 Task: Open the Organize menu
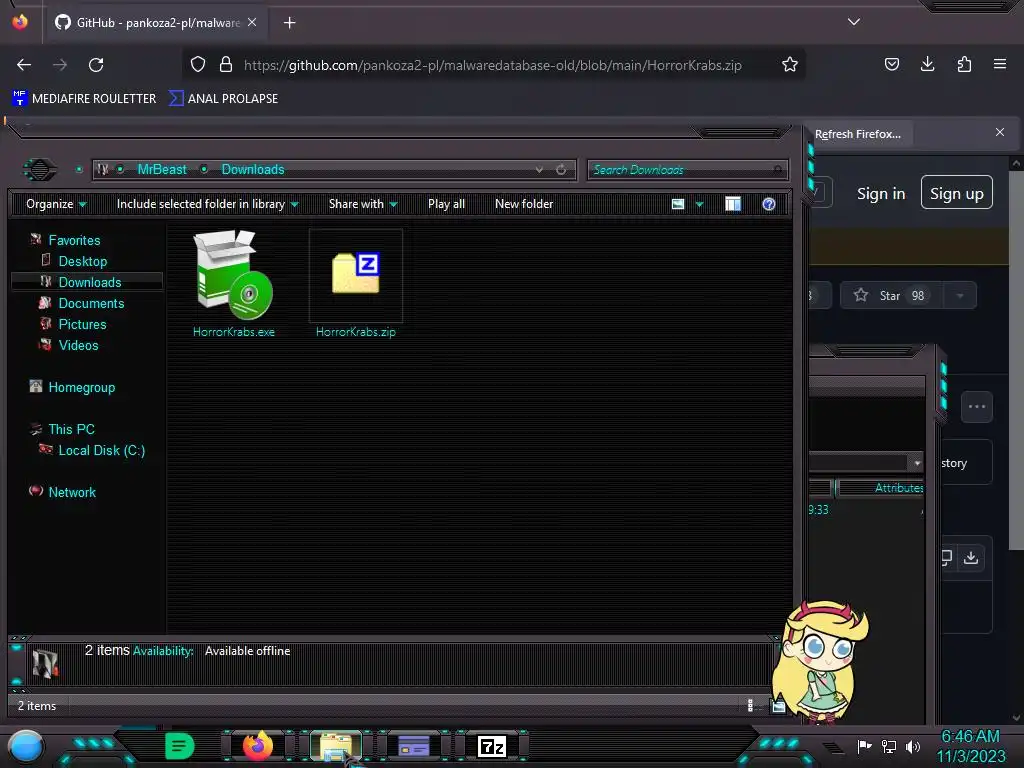coord(56,204)
